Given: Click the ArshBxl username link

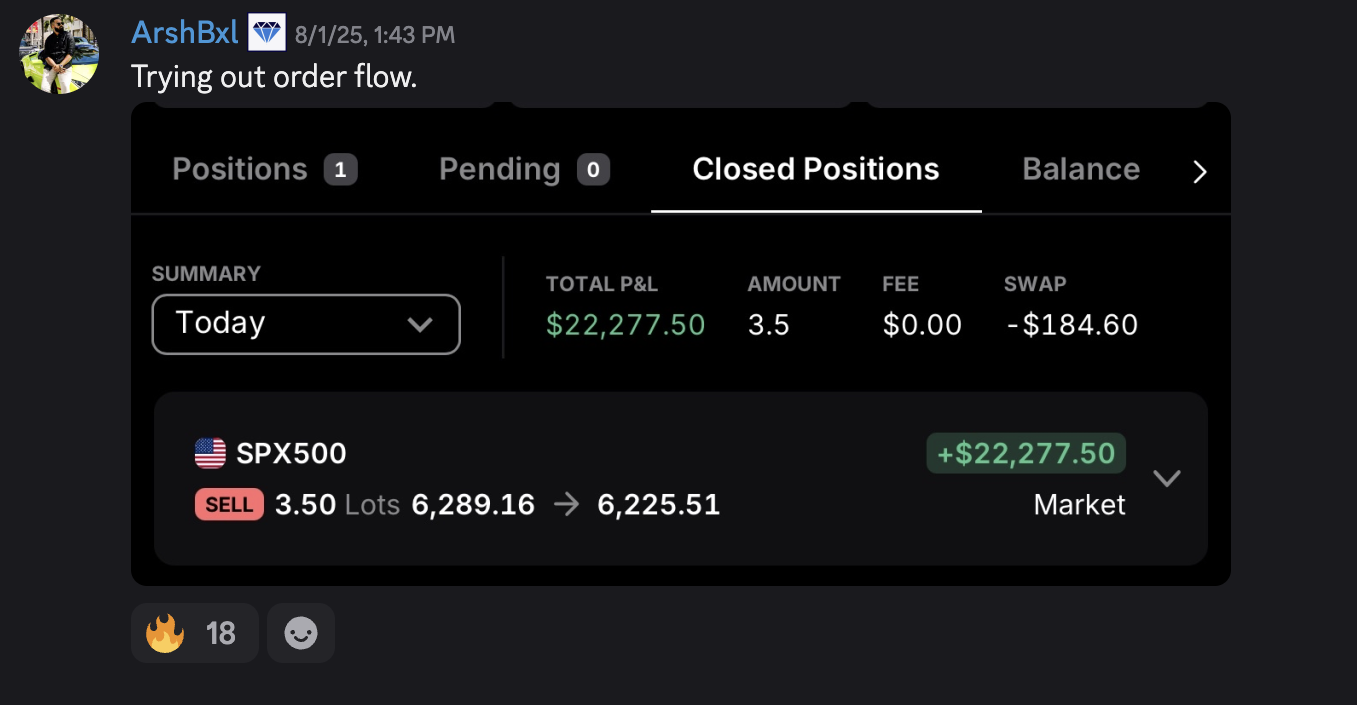Looking at the screenshot, I should (x=185, y=33).
